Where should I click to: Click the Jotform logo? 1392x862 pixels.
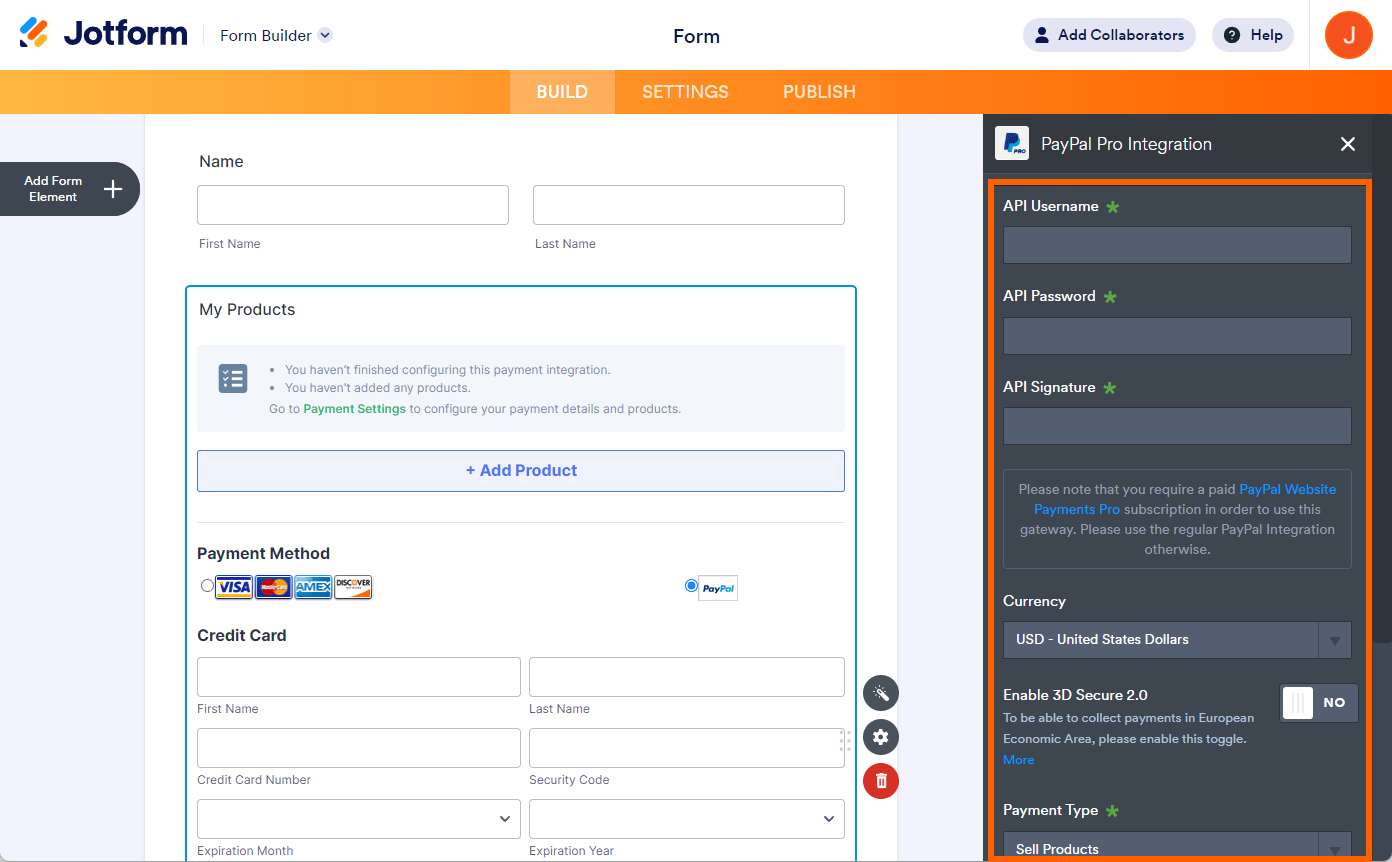[x=103, y=34]
